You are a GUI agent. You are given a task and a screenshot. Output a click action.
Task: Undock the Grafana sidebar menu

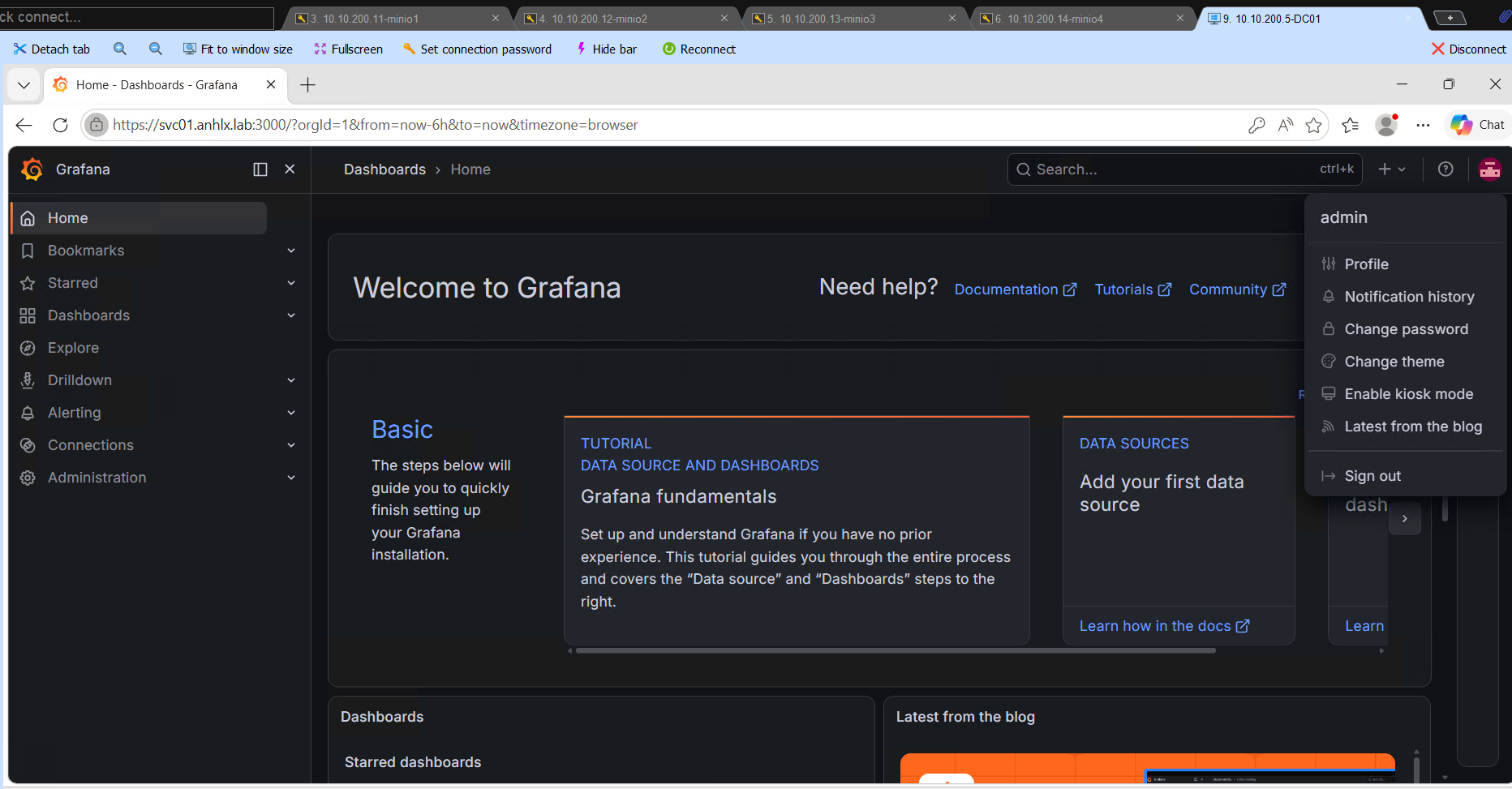[260, 169]
